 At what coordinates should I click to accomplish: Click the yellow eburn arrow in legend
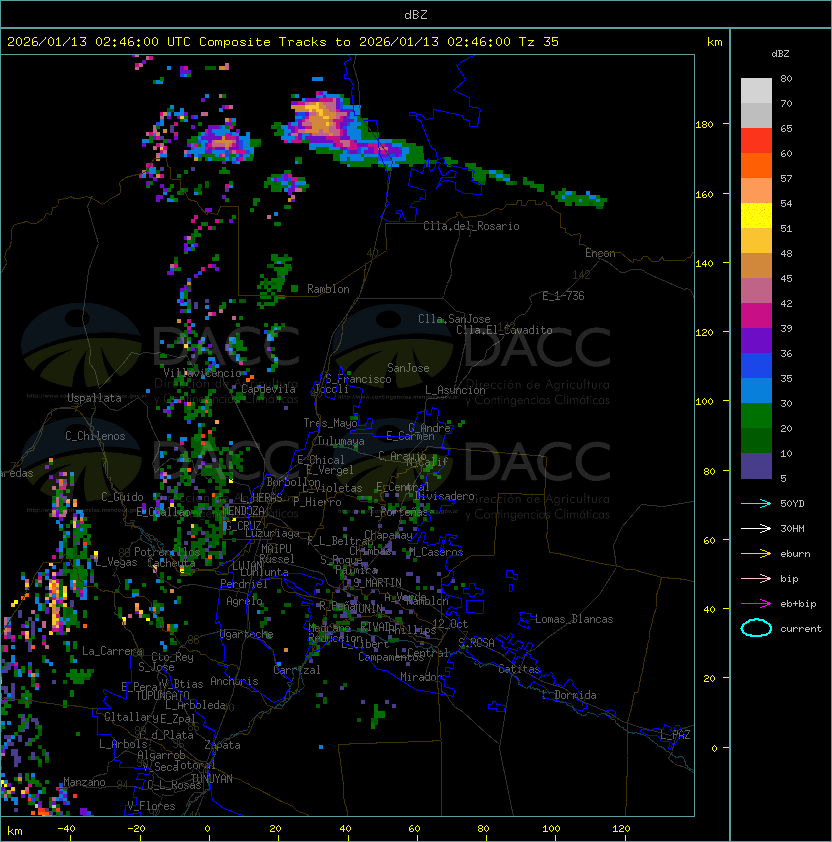click(x=756, y=554)
